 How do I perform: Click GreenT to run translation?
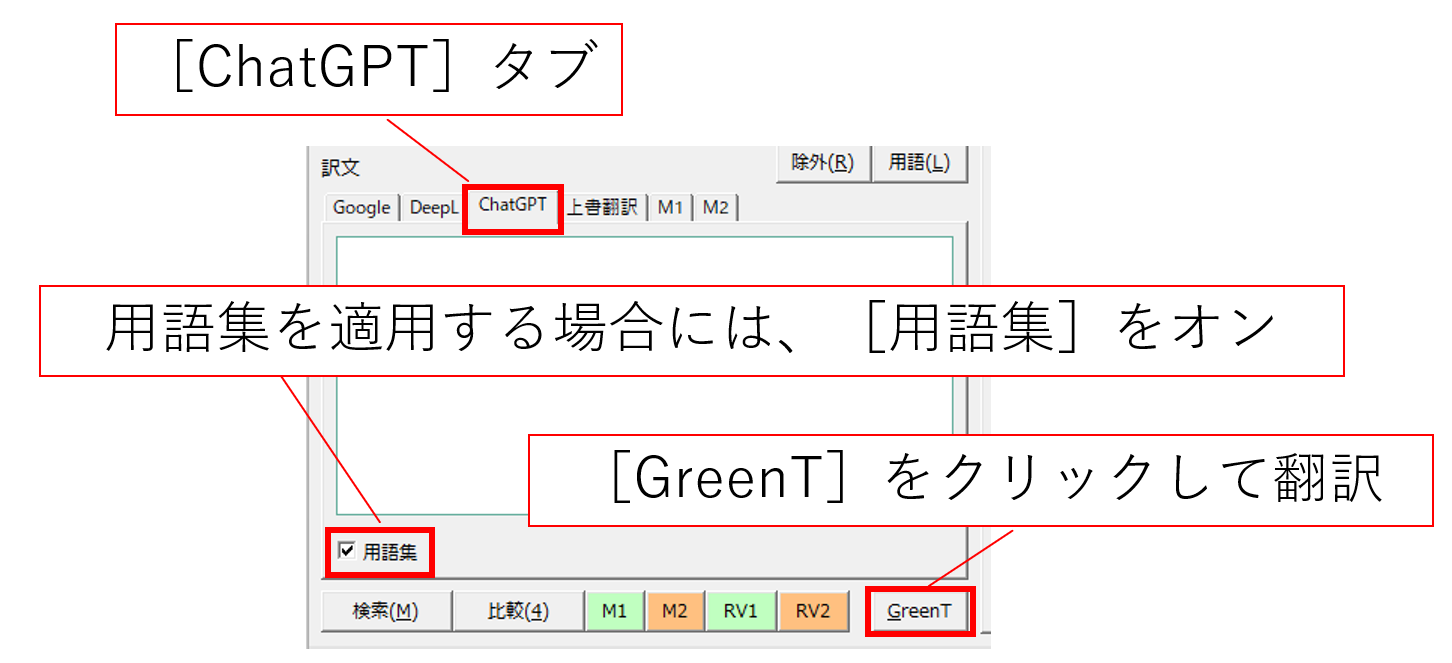coord(919,611)
